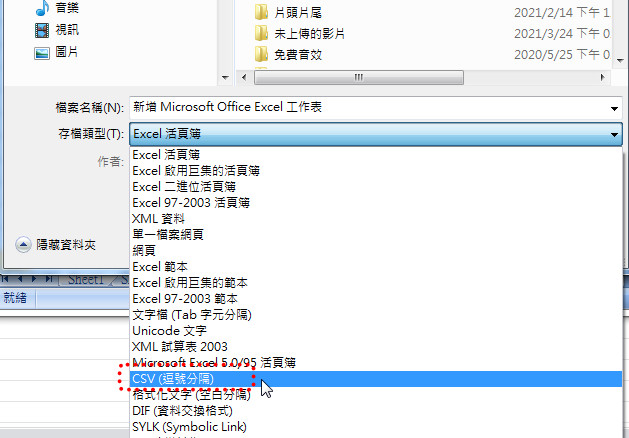Screen dimensions: 629x438
Task: Collapse the 存檔類型 file type dropdown
Action: tap(614, 134)
